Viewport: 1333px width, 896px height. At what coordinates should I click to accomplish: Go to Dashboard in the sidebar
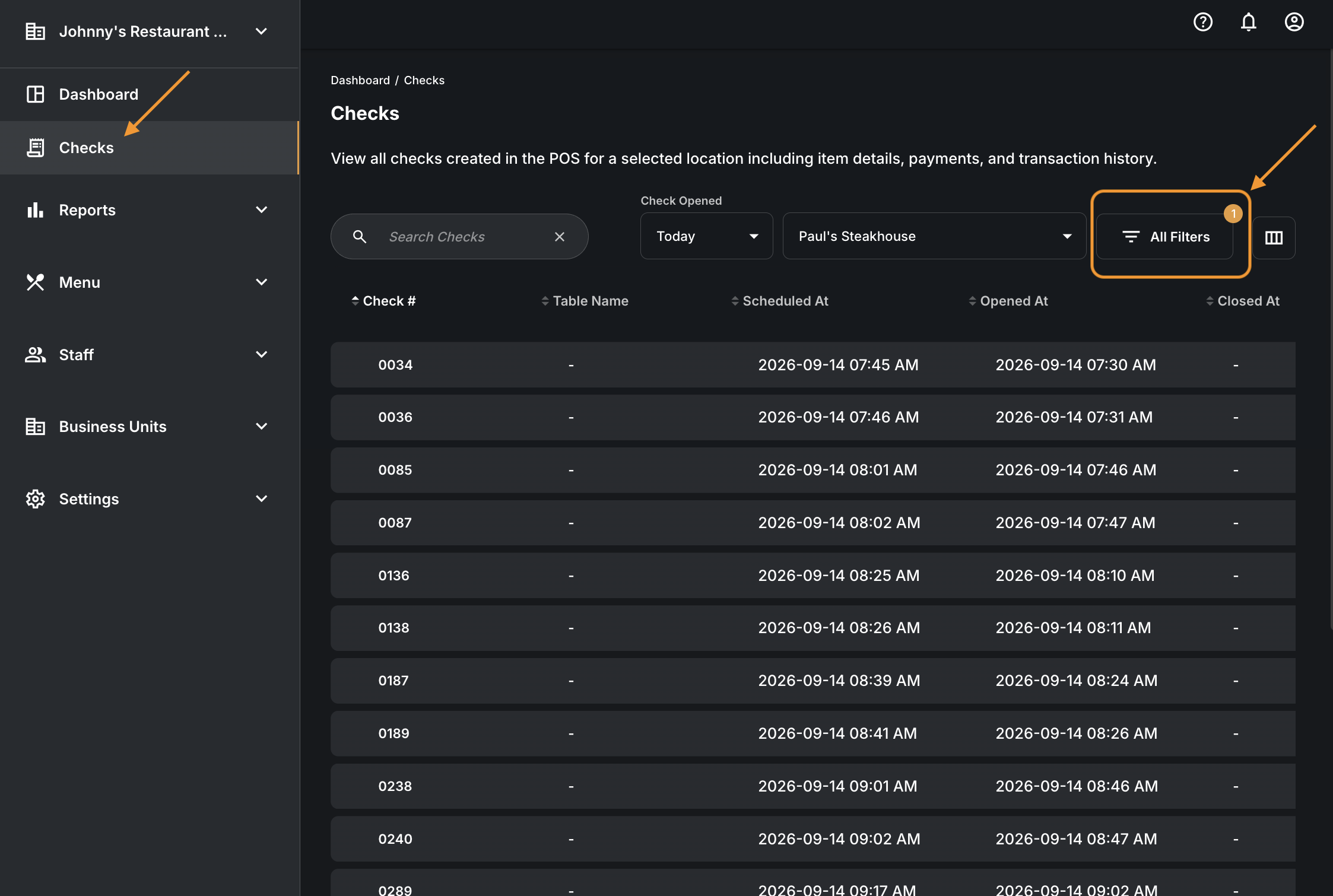pyautogui.click(x=149, y=94)
